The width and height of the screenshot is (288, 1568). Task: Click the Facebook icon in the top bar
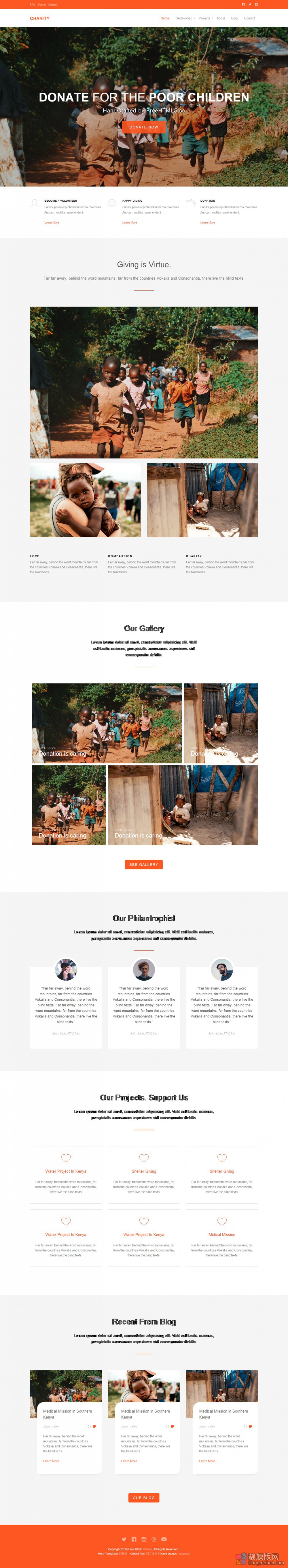click(x=244, y=4)
